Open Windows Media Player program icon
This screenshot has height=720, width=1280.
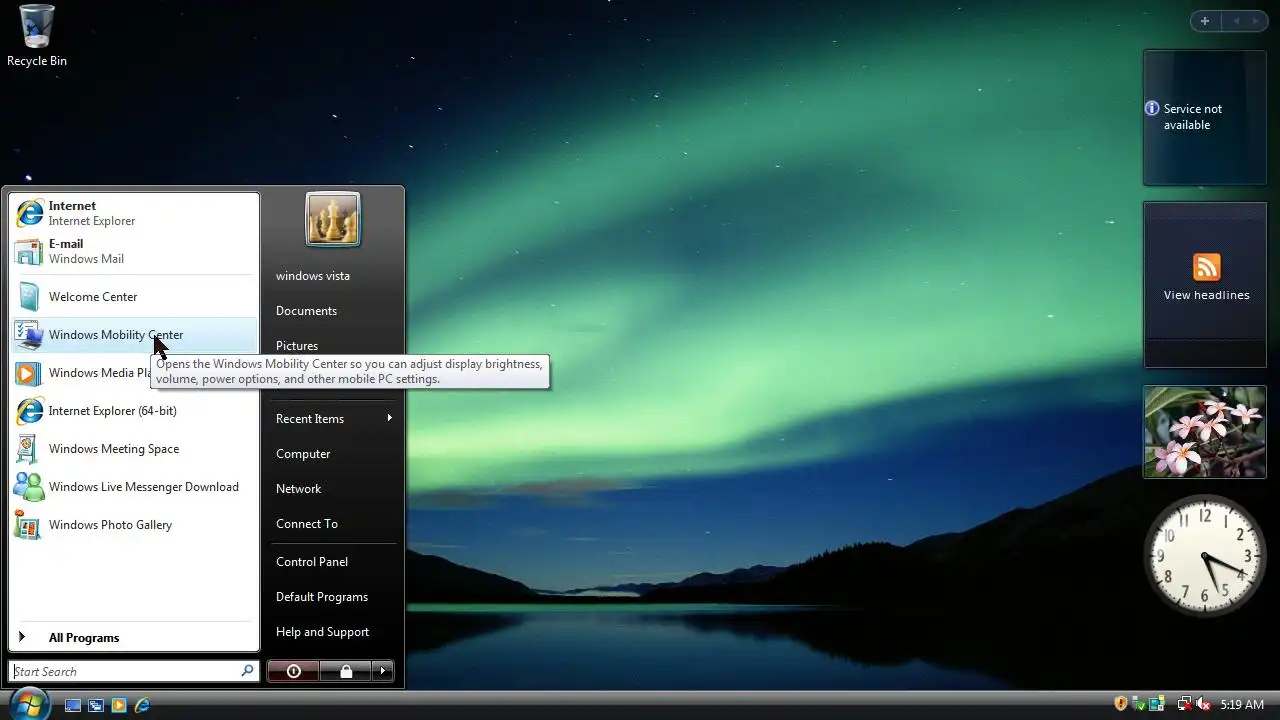coord(28,373)
